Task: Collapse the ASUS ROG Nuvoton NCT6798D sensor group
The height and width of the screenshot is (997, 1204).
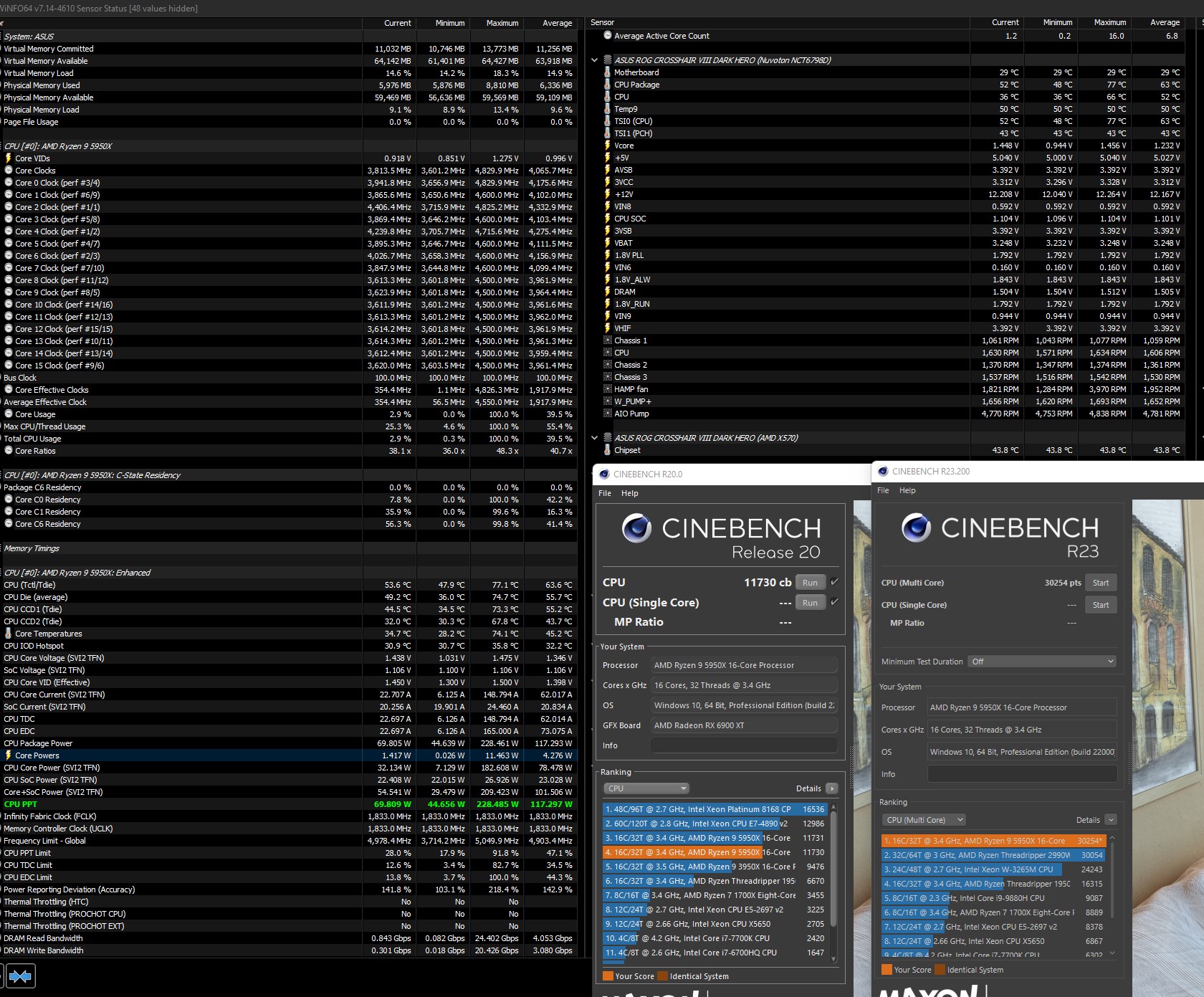Action: (594, 60)
